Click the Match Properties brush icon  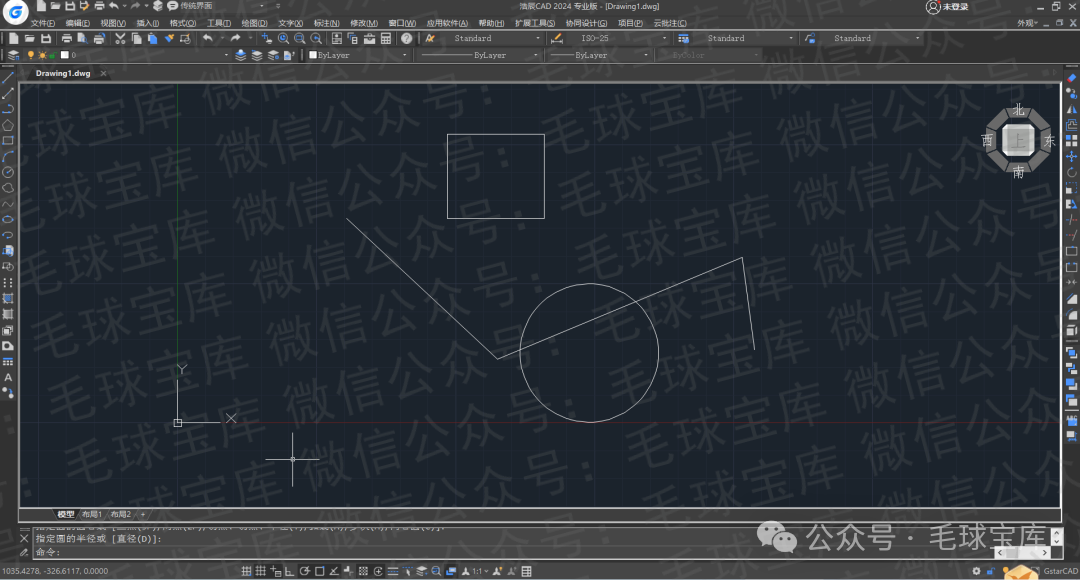pos(169,39)
